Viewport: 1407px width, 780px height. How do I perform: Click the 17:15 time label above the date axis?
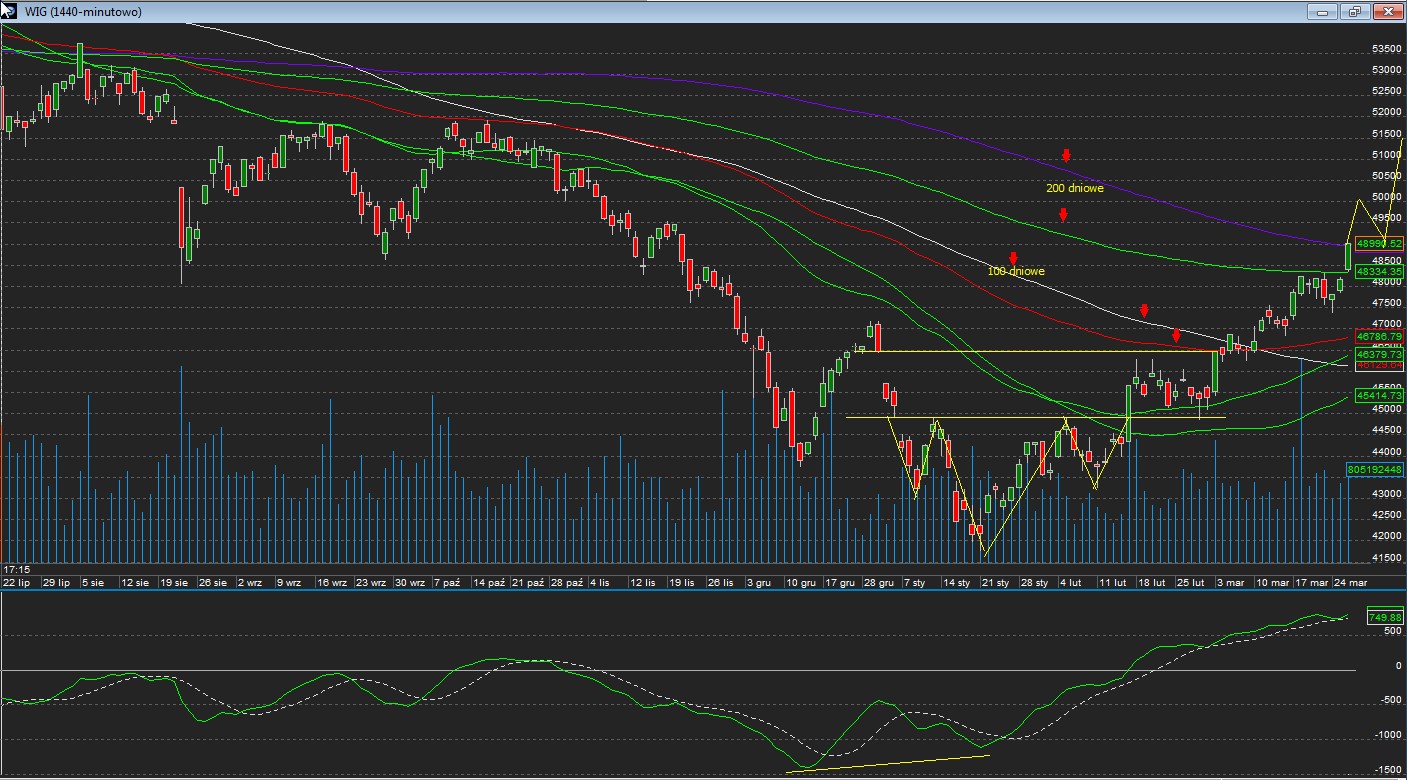pos(15,568)
